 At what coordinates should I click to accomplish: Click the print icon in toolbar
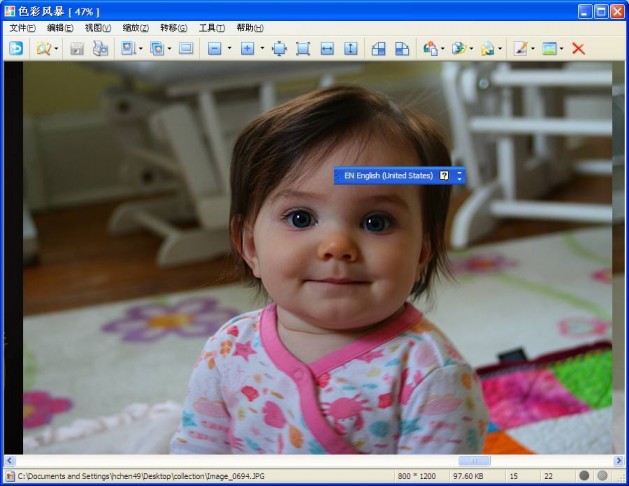(x=100, y=48)
